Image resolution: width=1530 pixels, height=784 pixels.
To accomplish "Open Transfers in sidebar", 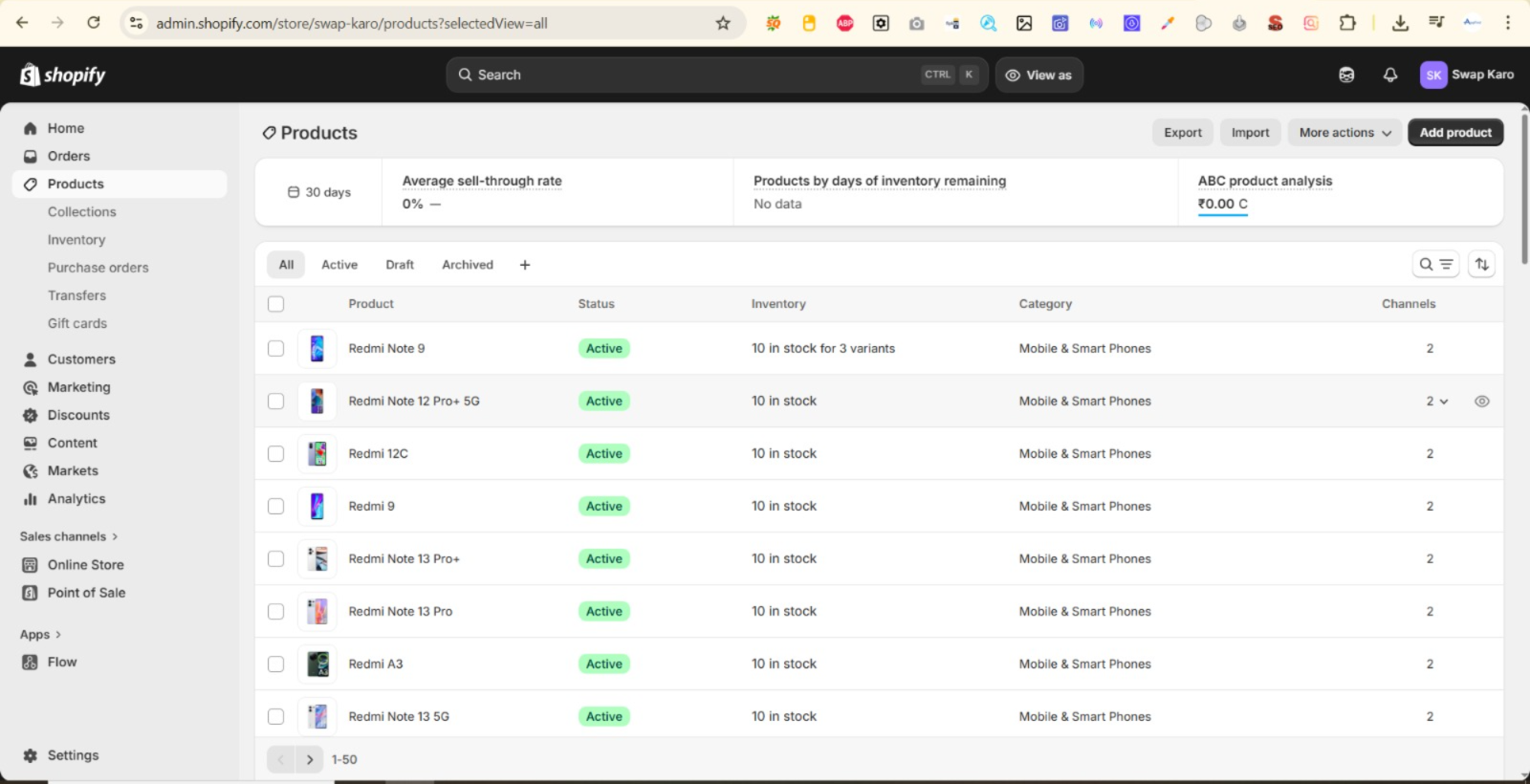I will point(76,295).
